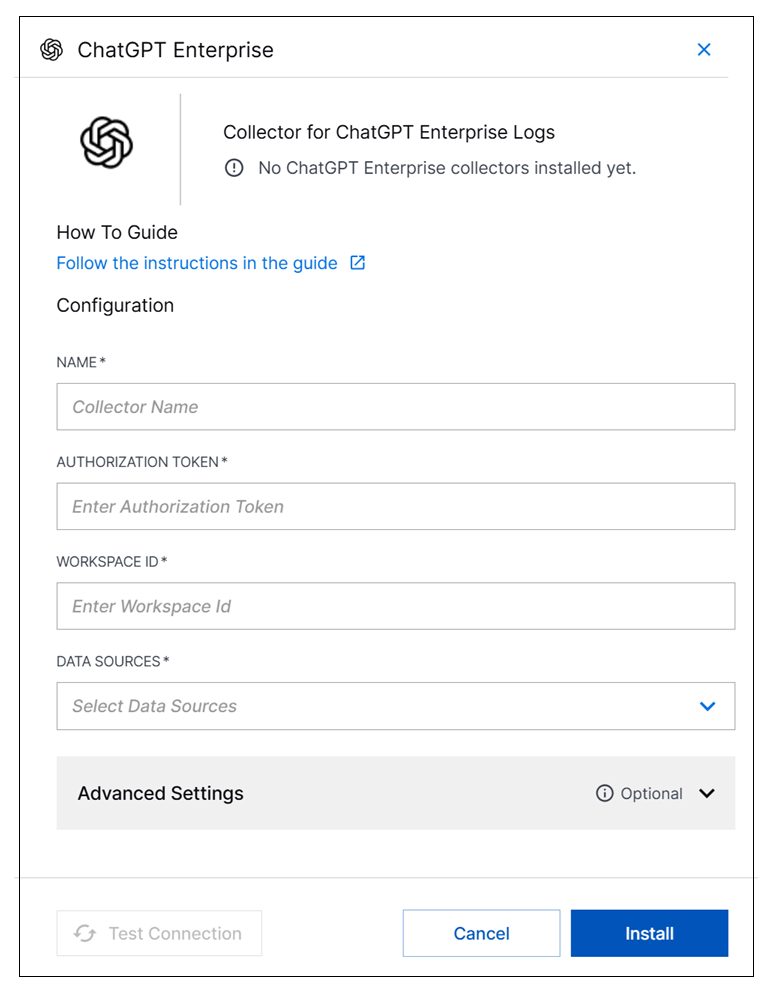
Task: Click the blue chevron in Data Sources
Action: (x=708, y=706)
